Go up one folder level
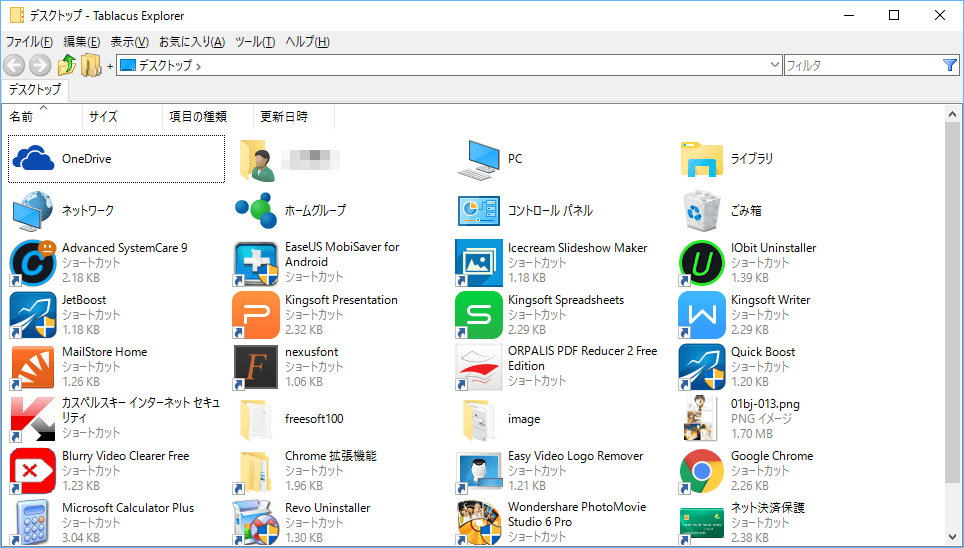This screenshot has width=964, height=548. pyautogui.click(x=66, y=65)
